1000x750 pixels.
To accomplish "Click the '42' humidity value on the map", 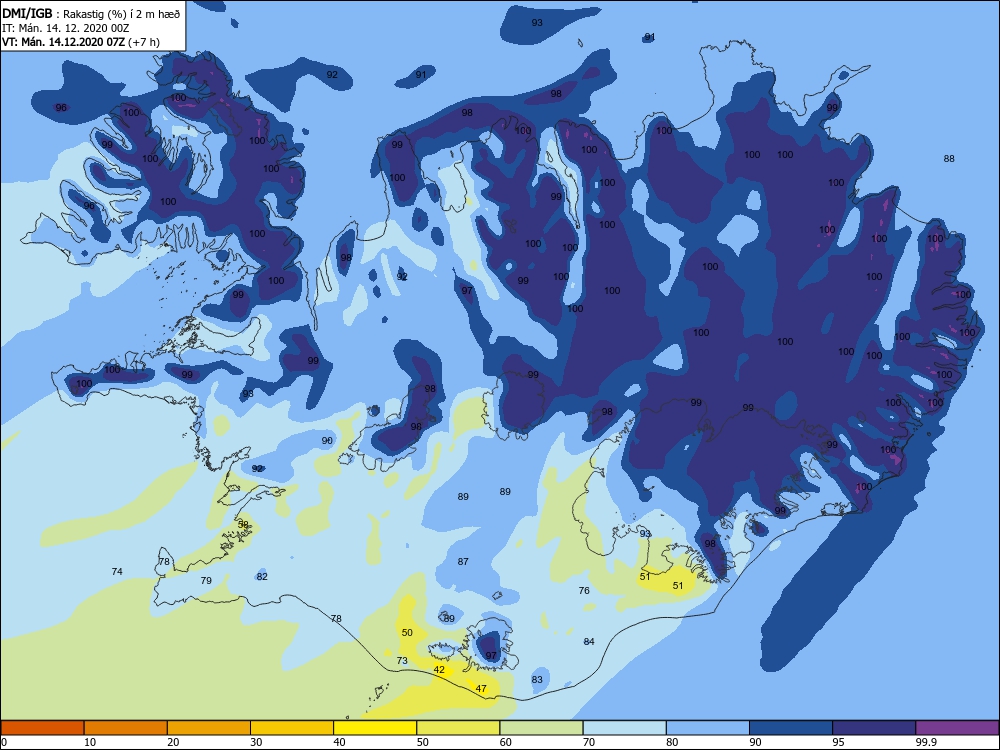I will 439,670.
